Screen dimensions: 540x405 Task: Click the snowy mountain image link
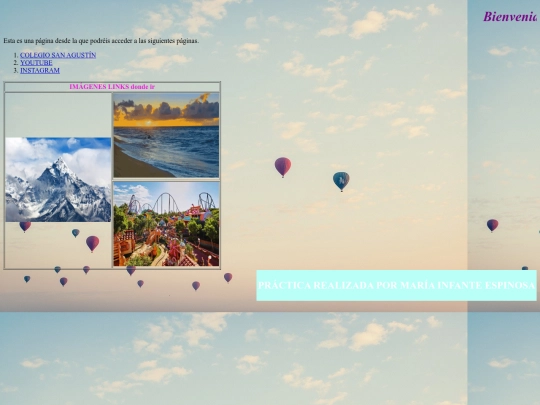click(x=58, y=179)
